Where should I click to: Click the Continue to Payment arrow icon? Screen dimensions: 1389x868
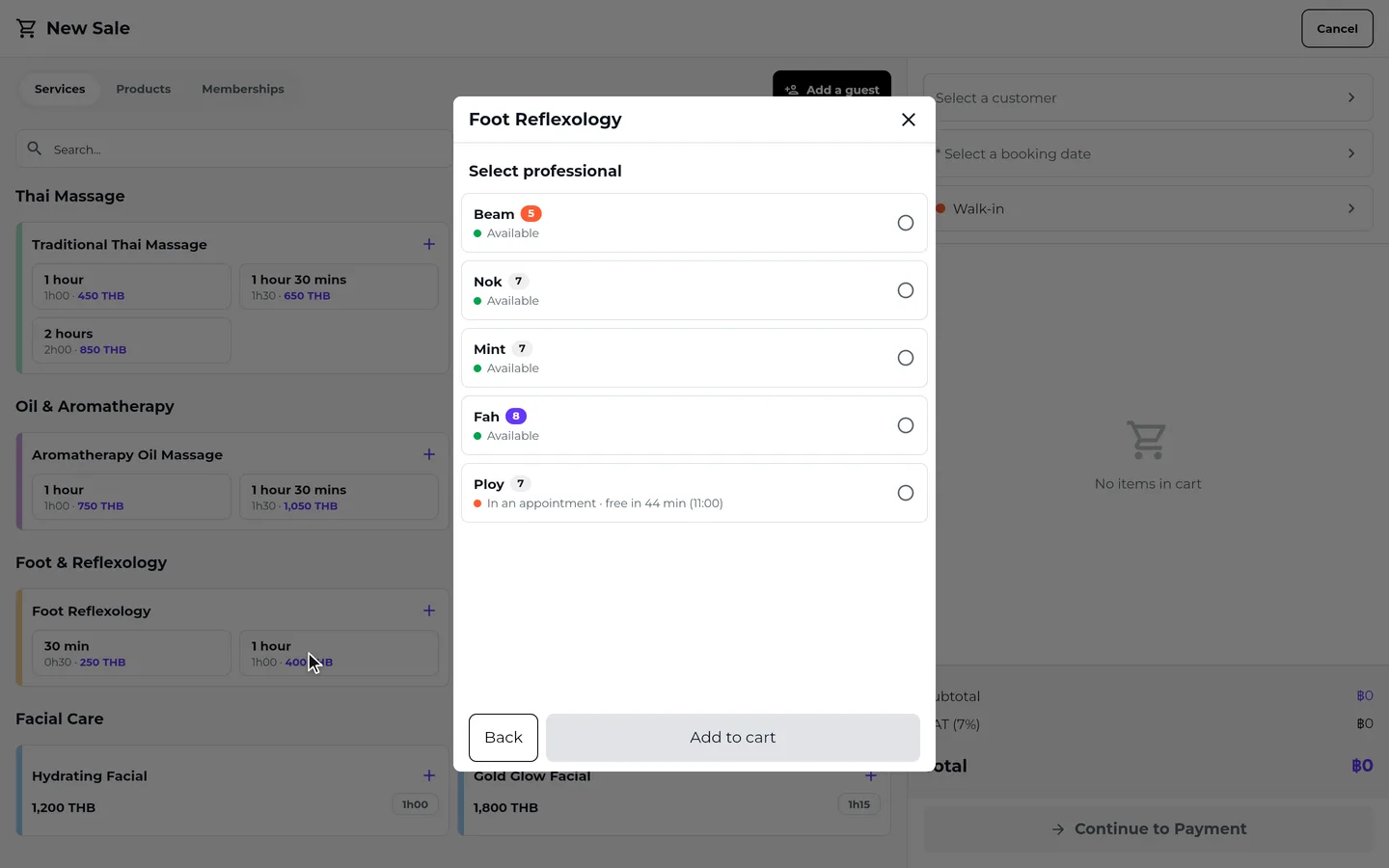[1058, 829]
